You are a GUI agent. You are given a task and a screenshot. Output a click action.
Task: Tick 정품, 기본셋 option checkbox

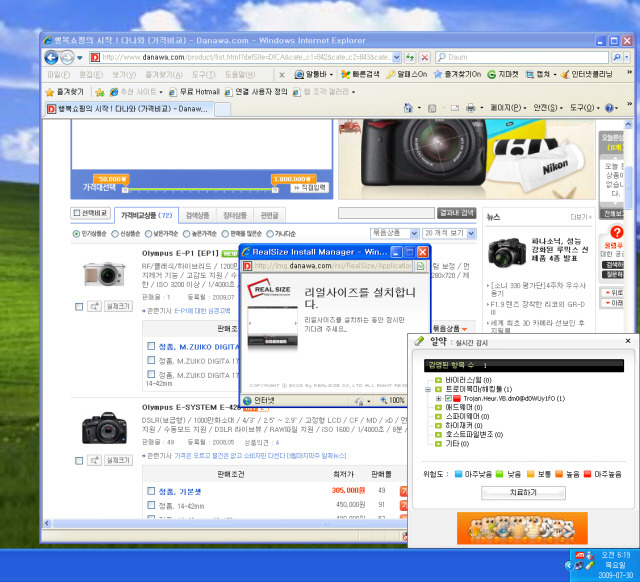click(151, 491)
